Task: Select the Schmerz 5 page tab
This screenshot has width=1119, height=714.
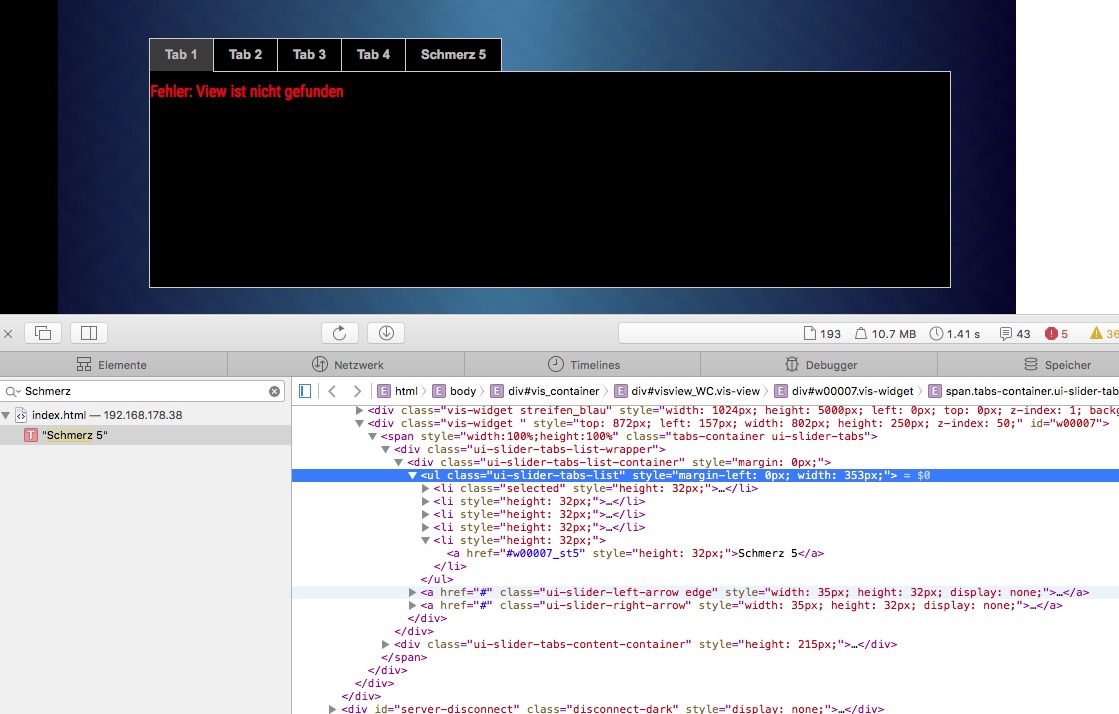Action: point(453,55)
